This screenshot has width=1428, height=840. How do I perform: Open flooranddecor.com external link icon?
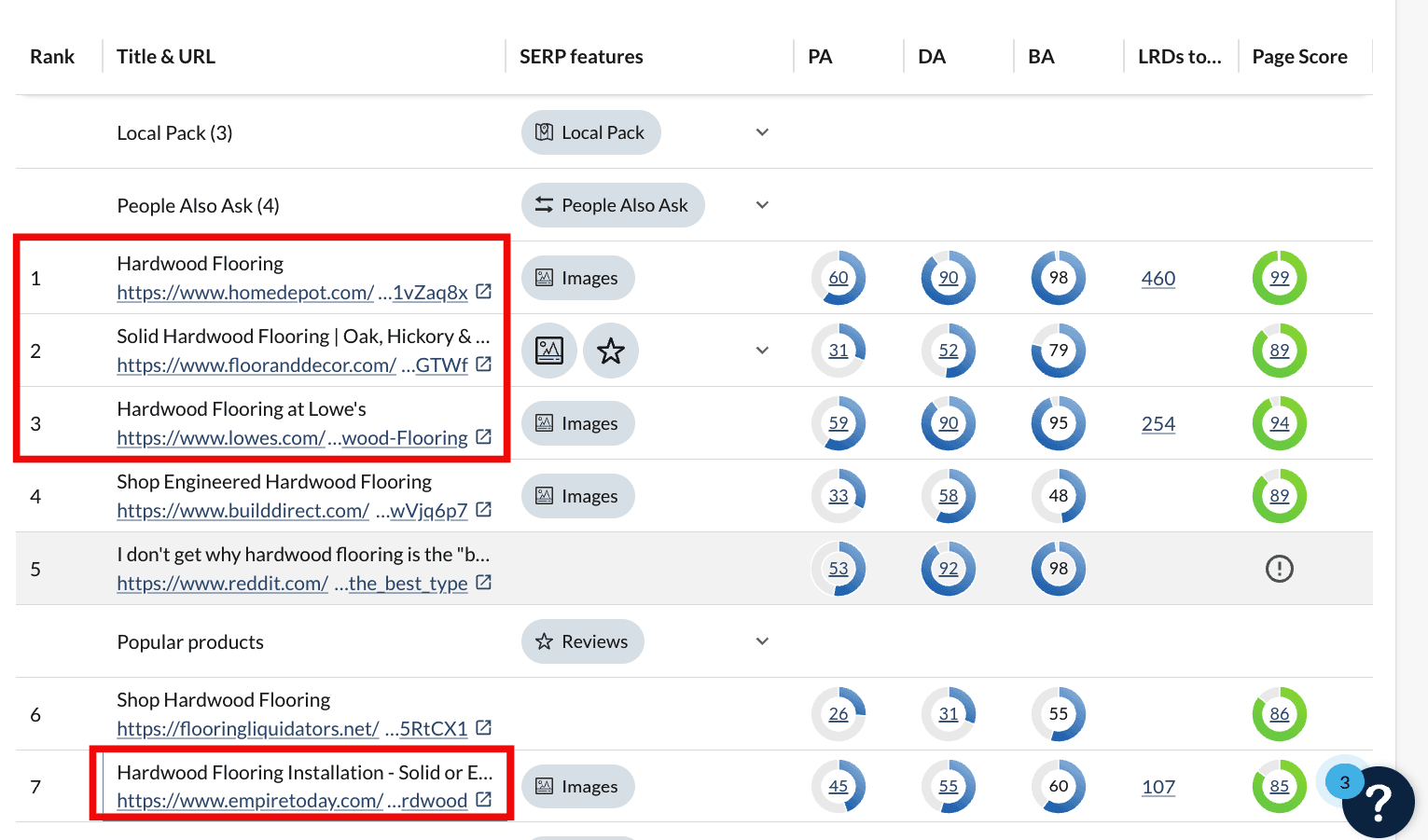point(483,365)
